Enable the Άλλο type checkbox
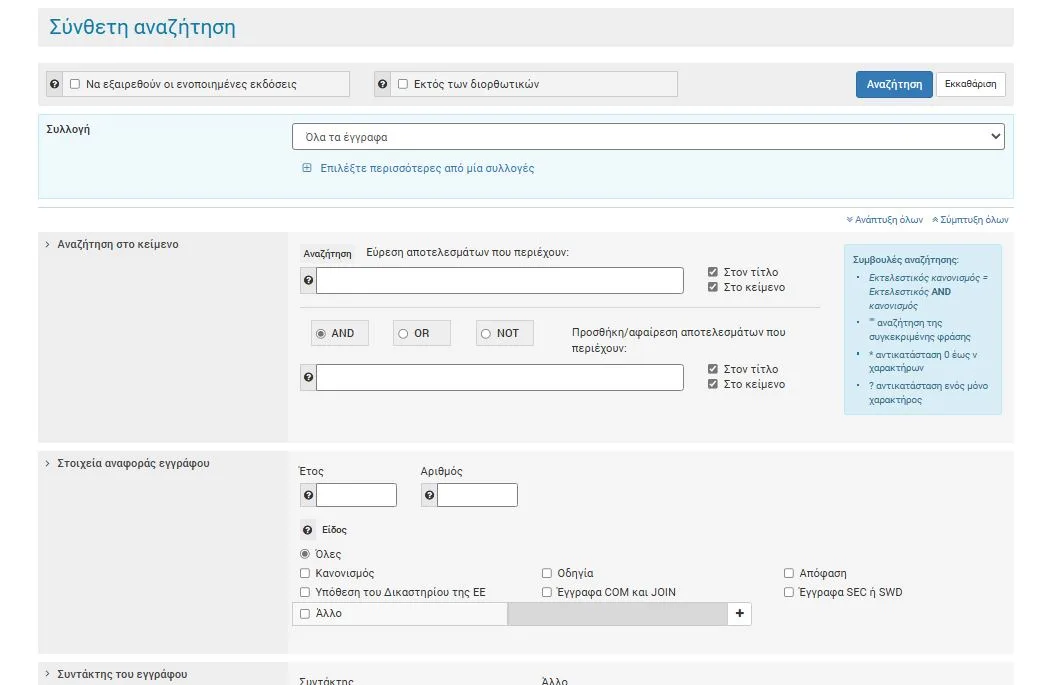1057x685 pixels. coord(305,614)
